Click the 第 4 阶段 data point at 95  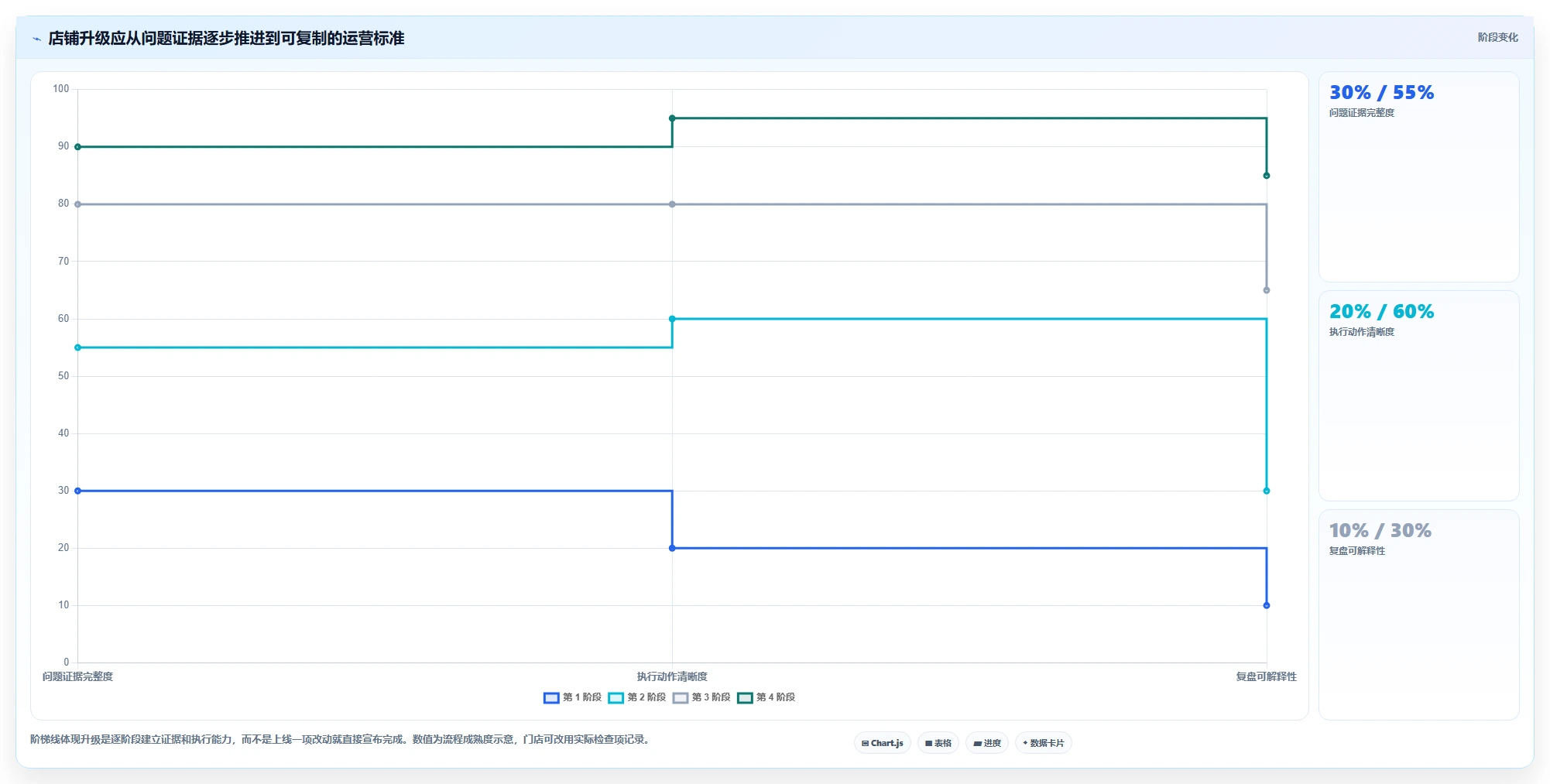tap(672, 118)
